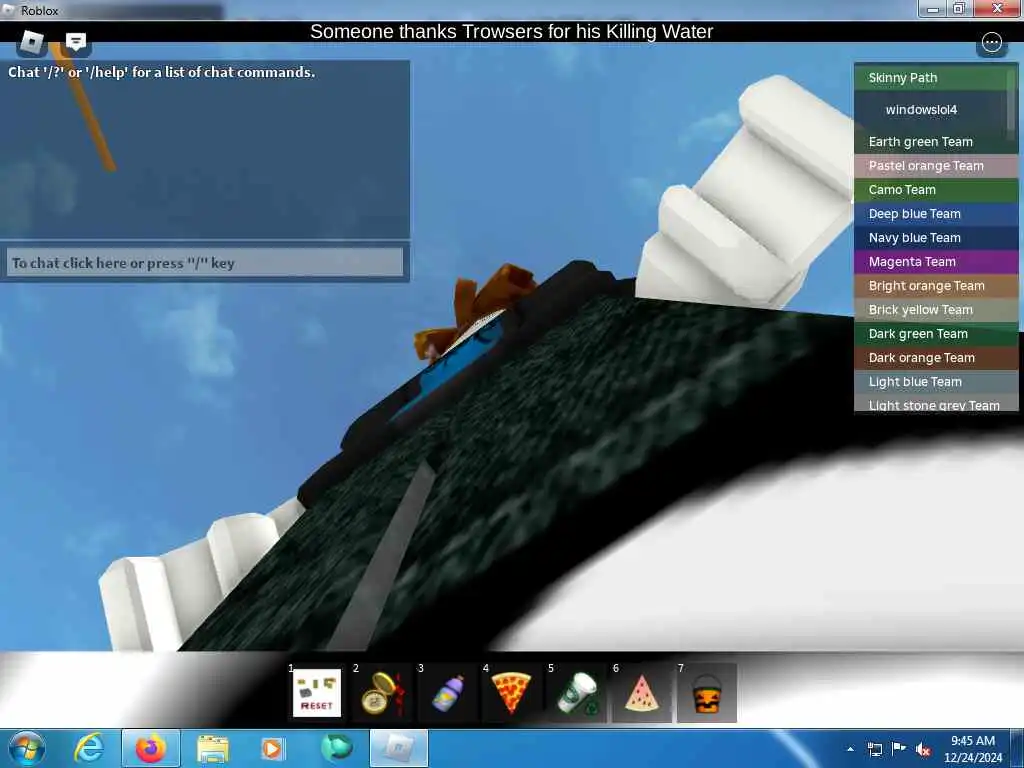Open the network tray icon
Screen dimensions: 1024x768
874,749
